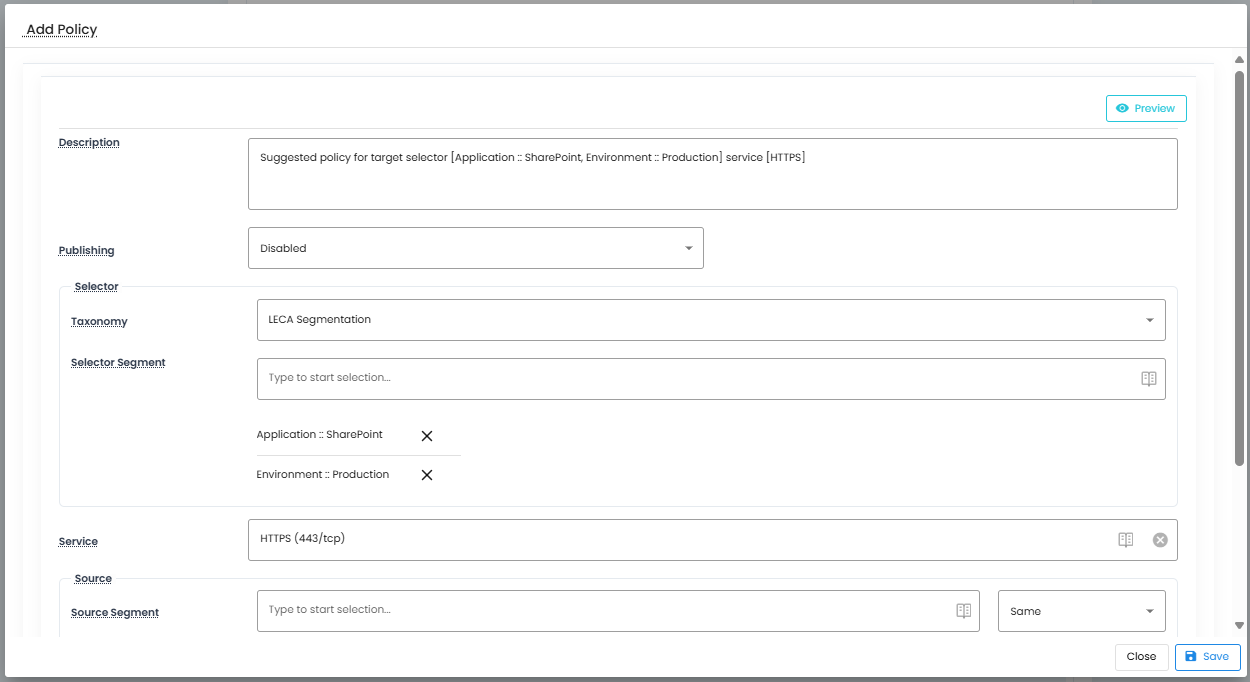Viewport: 1250px width, 682px height.
Task: Remove Environment :: Production selector
Action: [x=427, y=475]
